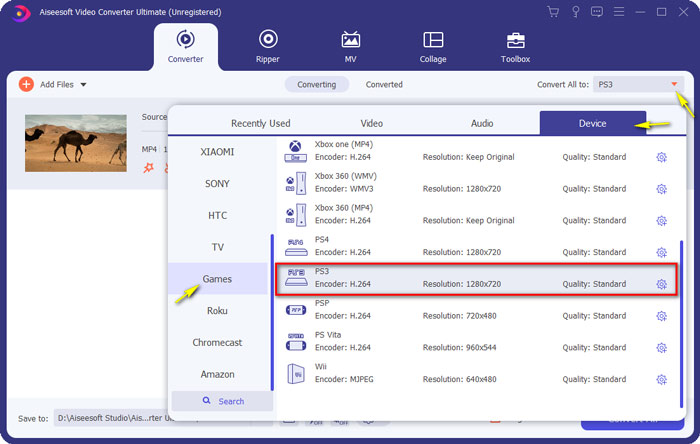Image resolution: width=700 pixels, height=444 pixels.
Task: Open settings gear for Xbox 360 (MP4)
Action: tap(662, 220)
